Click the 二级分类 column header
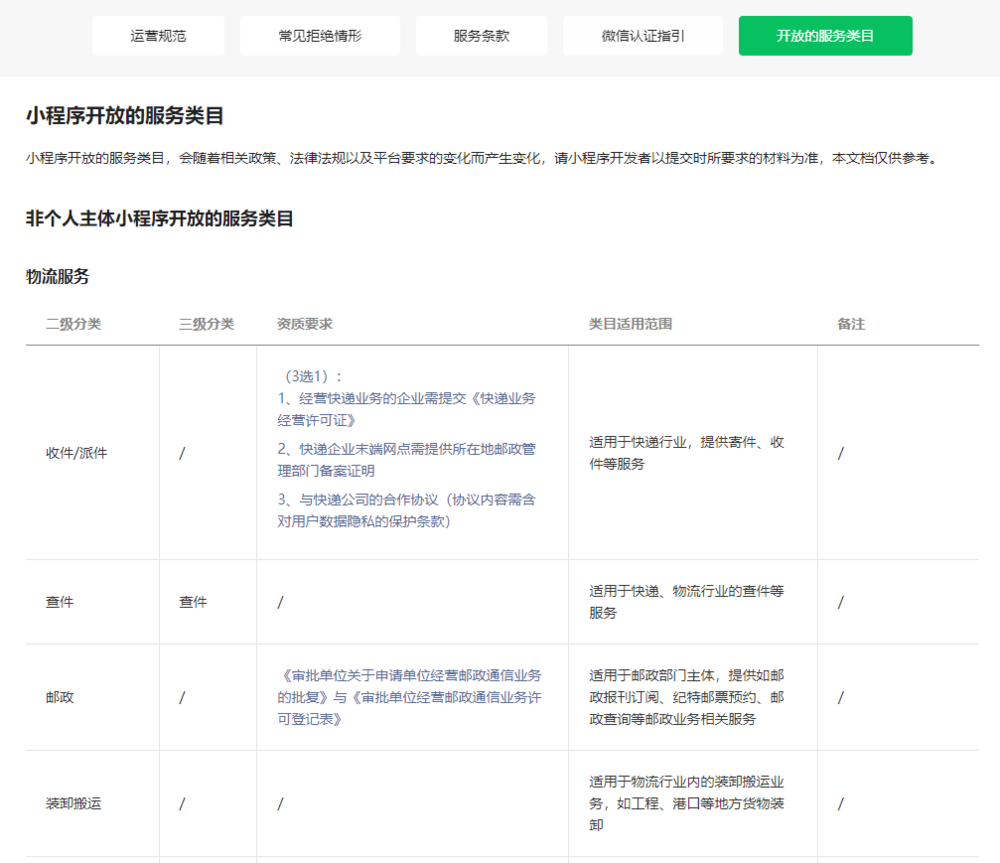Image resolution: width=1000 pixels, height=863 pixels. pos(73,324)
